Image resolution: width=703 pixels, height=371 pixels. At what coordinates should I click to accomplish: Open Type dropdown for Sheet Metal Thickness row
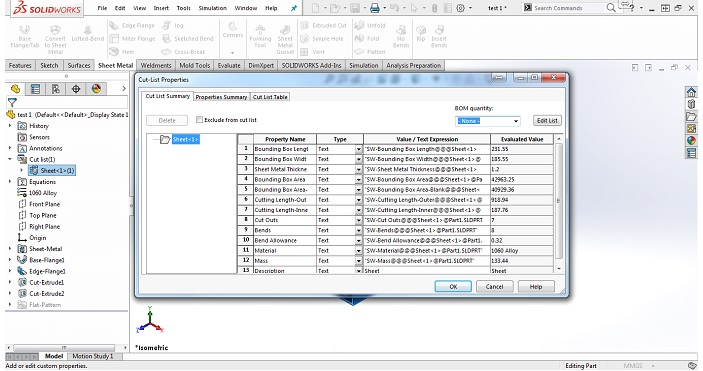pyautogui.click(x=358, y=170)
